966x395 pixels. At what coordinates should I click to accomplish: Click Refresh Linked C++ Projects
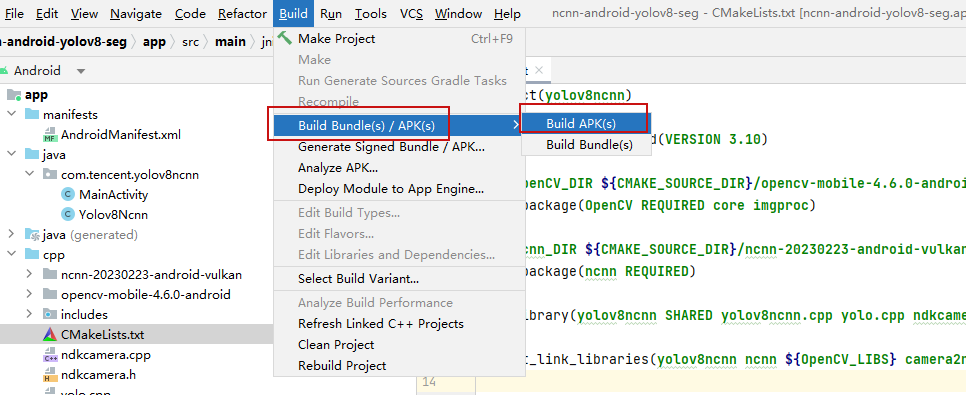point(399,324)
